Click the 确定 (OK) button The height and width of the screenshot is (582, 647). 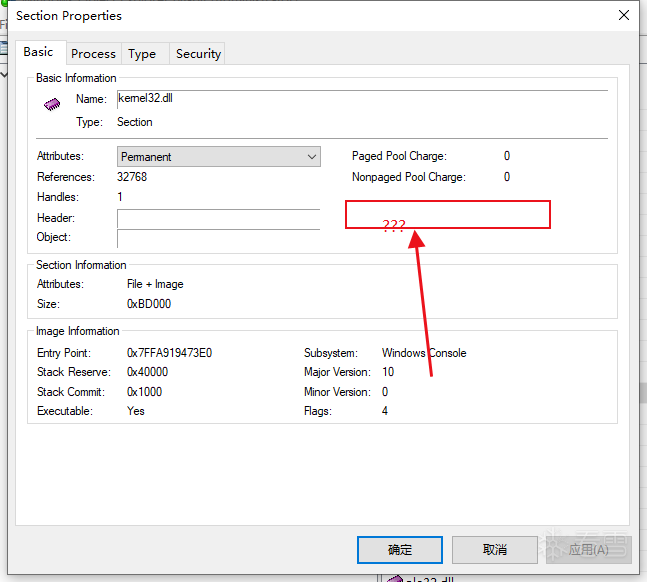pyautogui.click(x=400, y=550)
